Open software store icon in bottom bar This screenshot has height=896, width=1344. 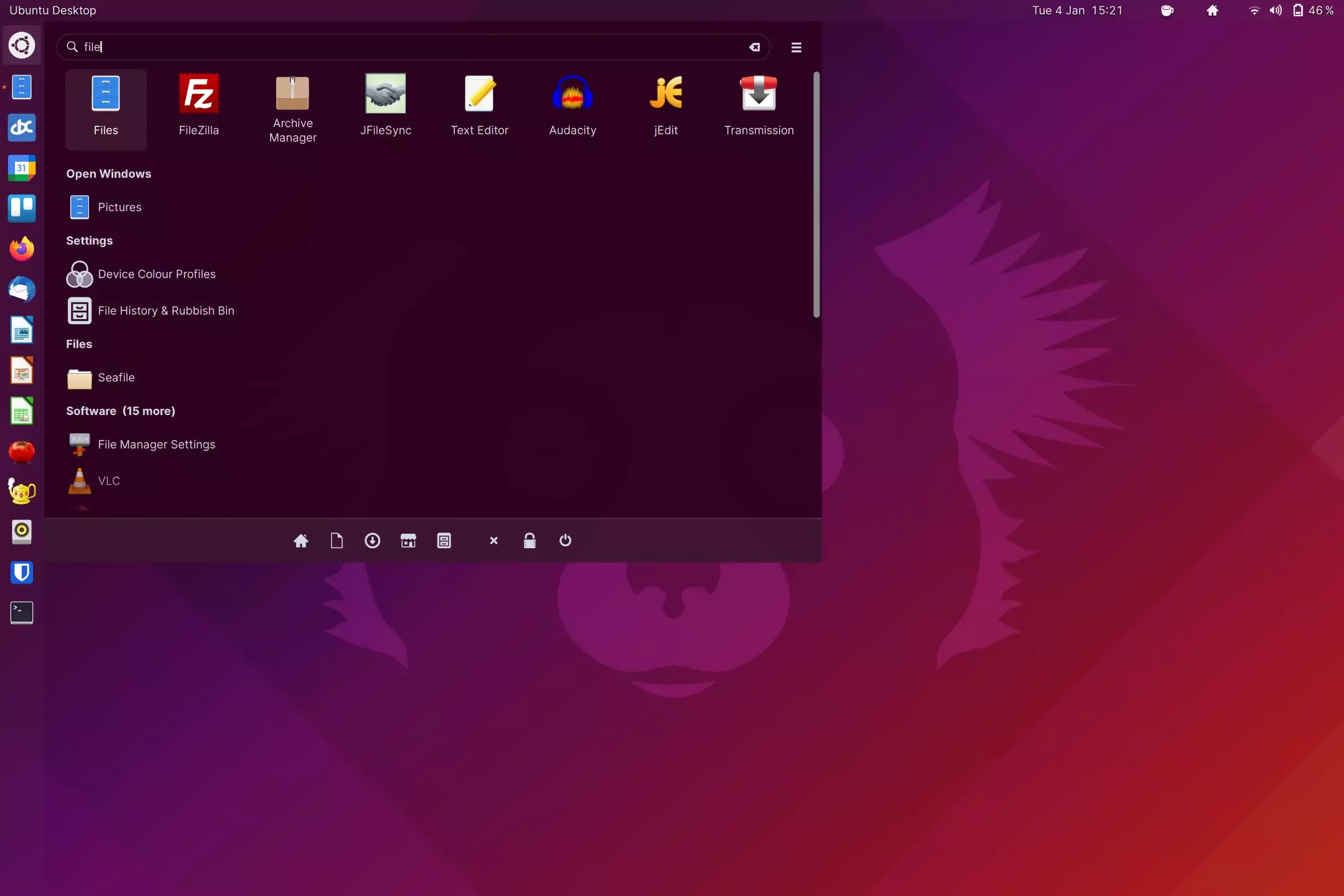point(408,541)
